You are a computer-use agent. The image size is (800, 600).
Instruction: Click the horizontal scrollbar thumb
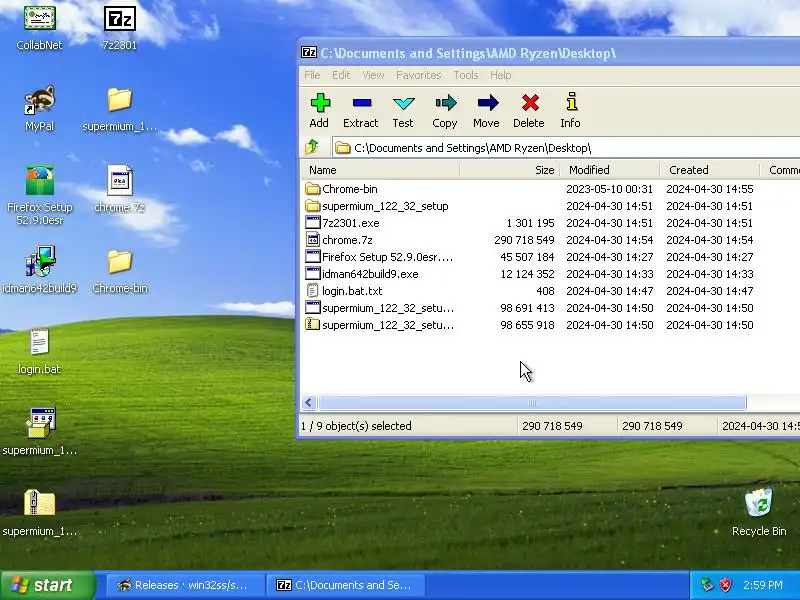tap(532, 403)
